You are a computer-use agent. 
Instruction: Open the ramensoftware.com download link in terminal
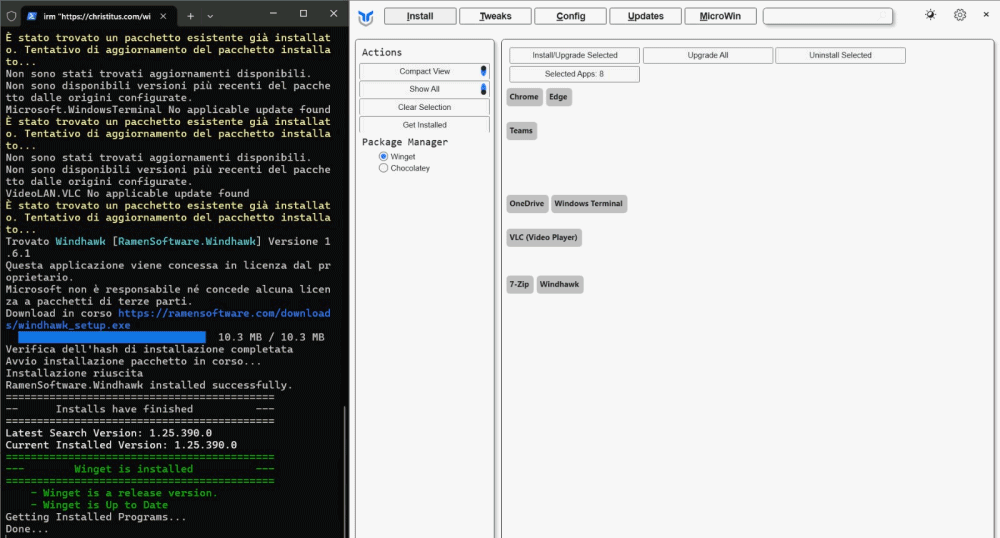coord(224,314)
